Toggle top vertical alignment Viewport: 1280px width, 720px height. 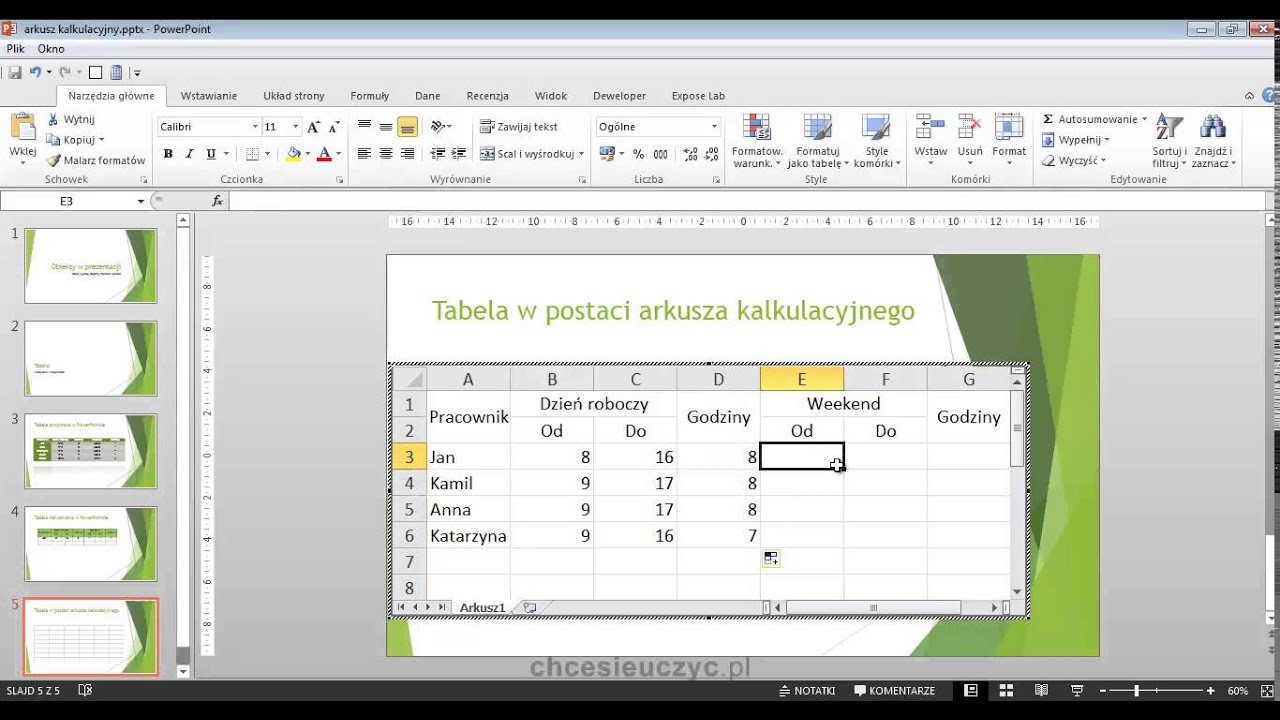tap(364, 127)
